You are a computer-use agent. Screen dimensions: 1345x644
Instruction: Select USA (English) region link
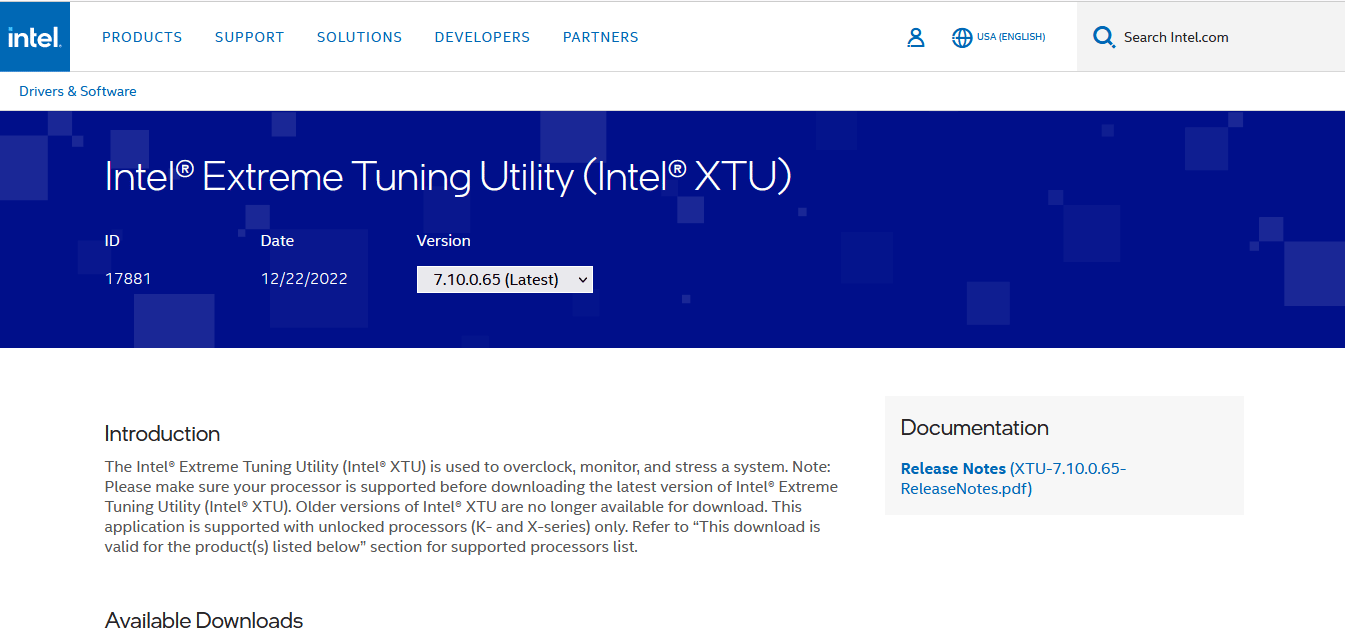pyautogui.click(x=1011, y=37)
